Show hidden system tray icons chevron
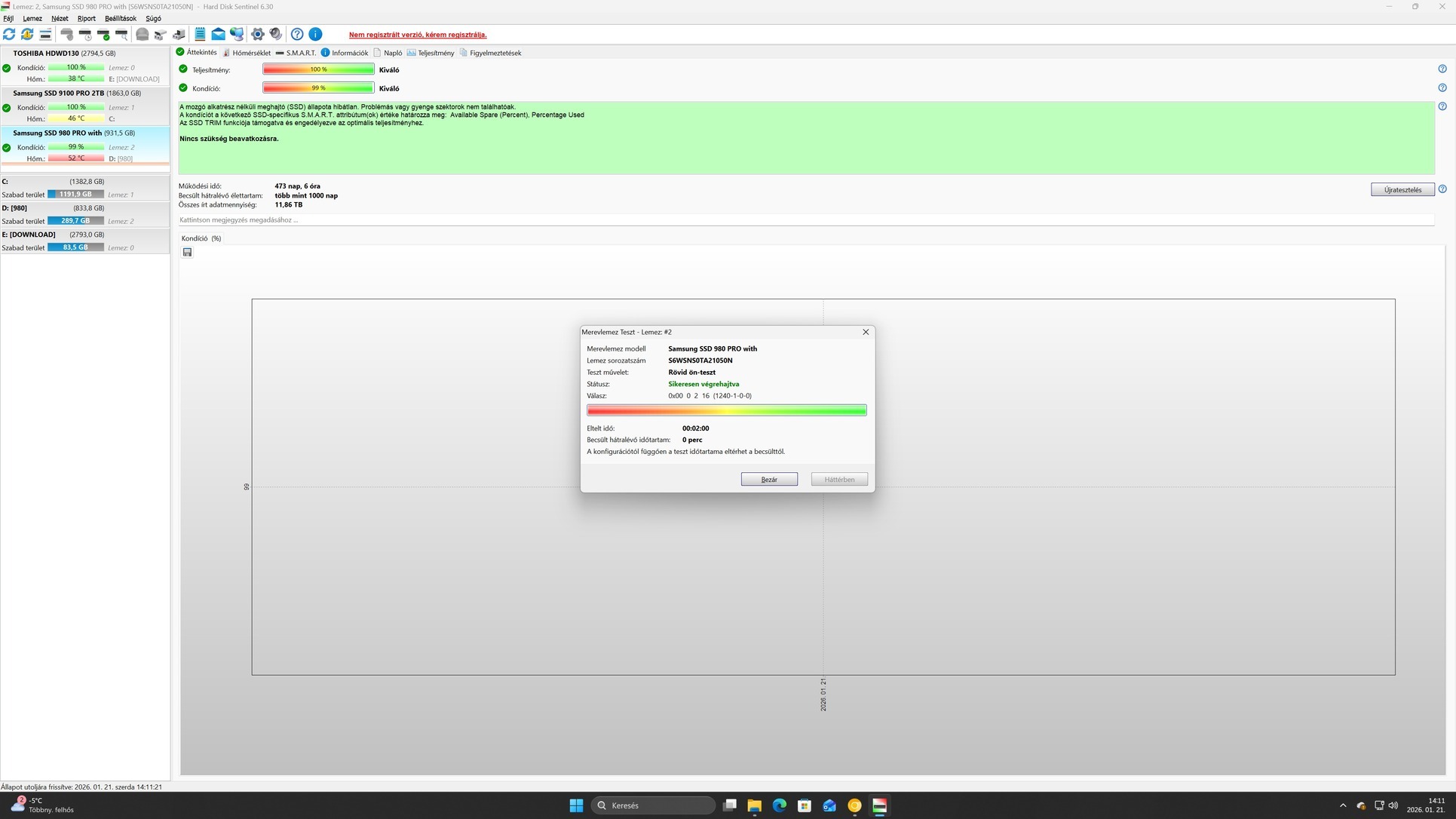 [1342, 805]
